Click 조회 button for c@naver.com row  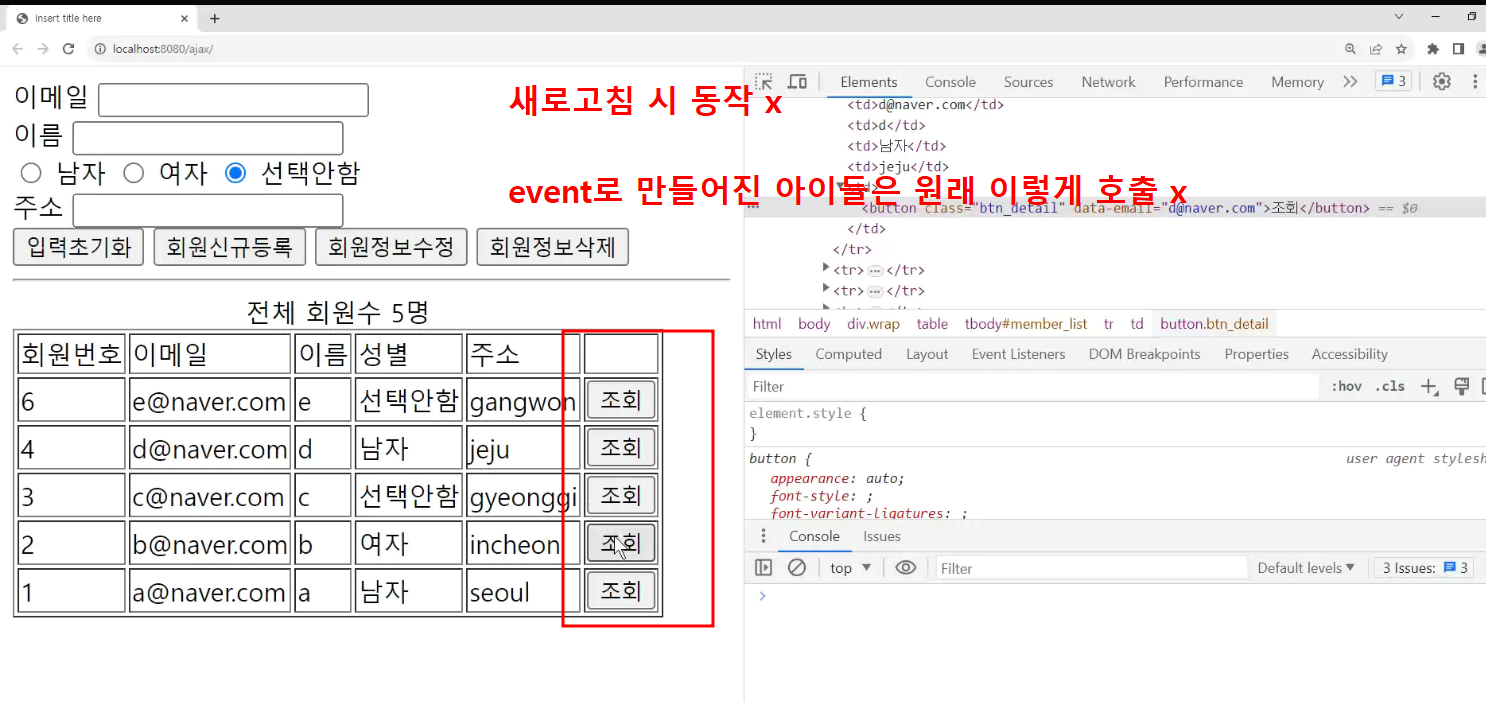[x=620, y=496]
